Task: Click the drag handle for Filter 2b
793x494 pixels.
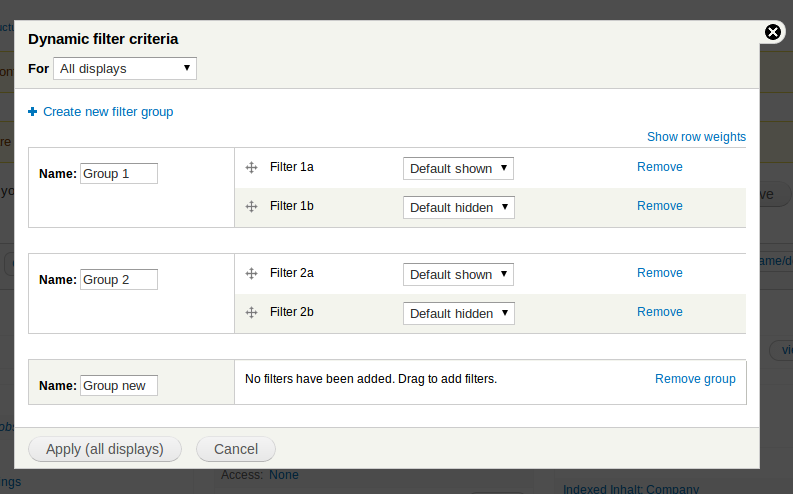Action: (x=252, y=312)
